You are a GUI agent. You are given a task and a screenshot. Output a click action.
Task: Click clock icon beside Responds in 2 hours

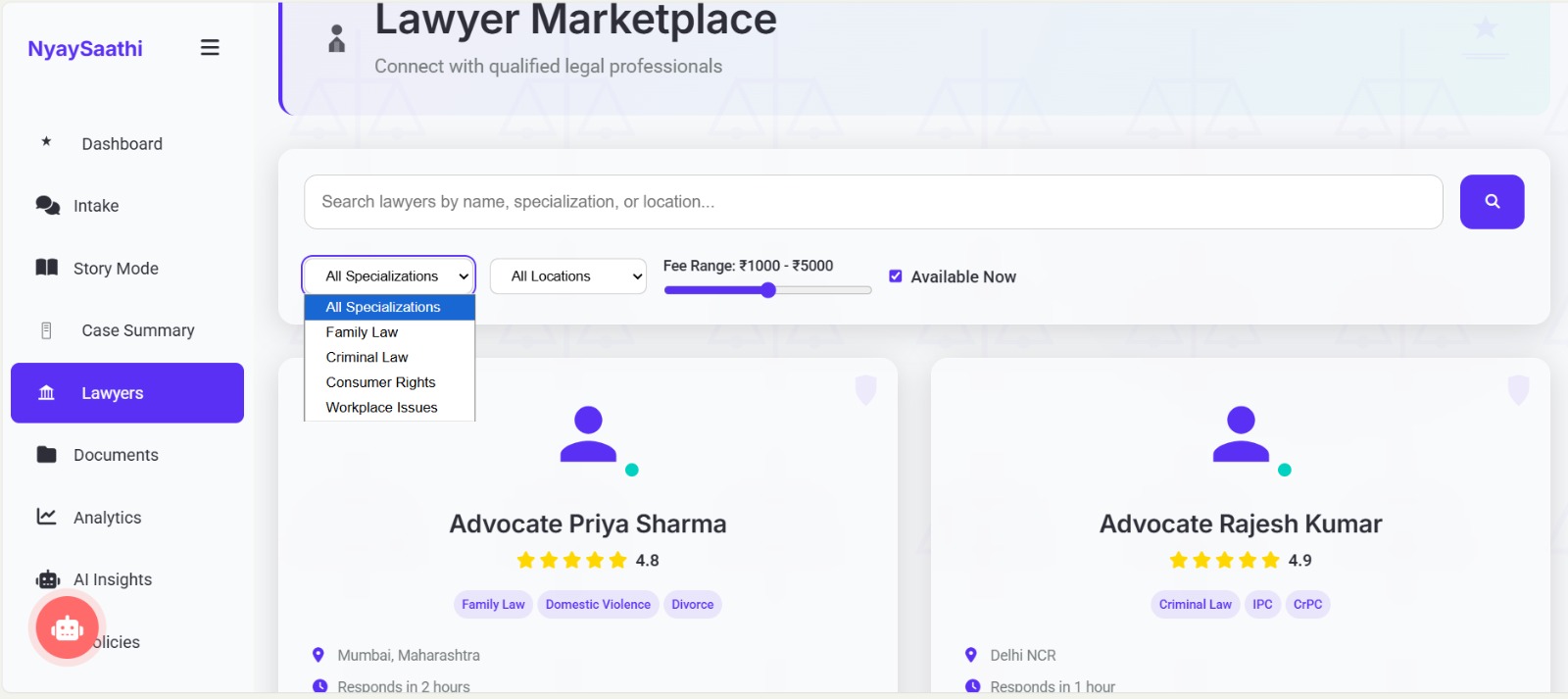coord(319,686)
